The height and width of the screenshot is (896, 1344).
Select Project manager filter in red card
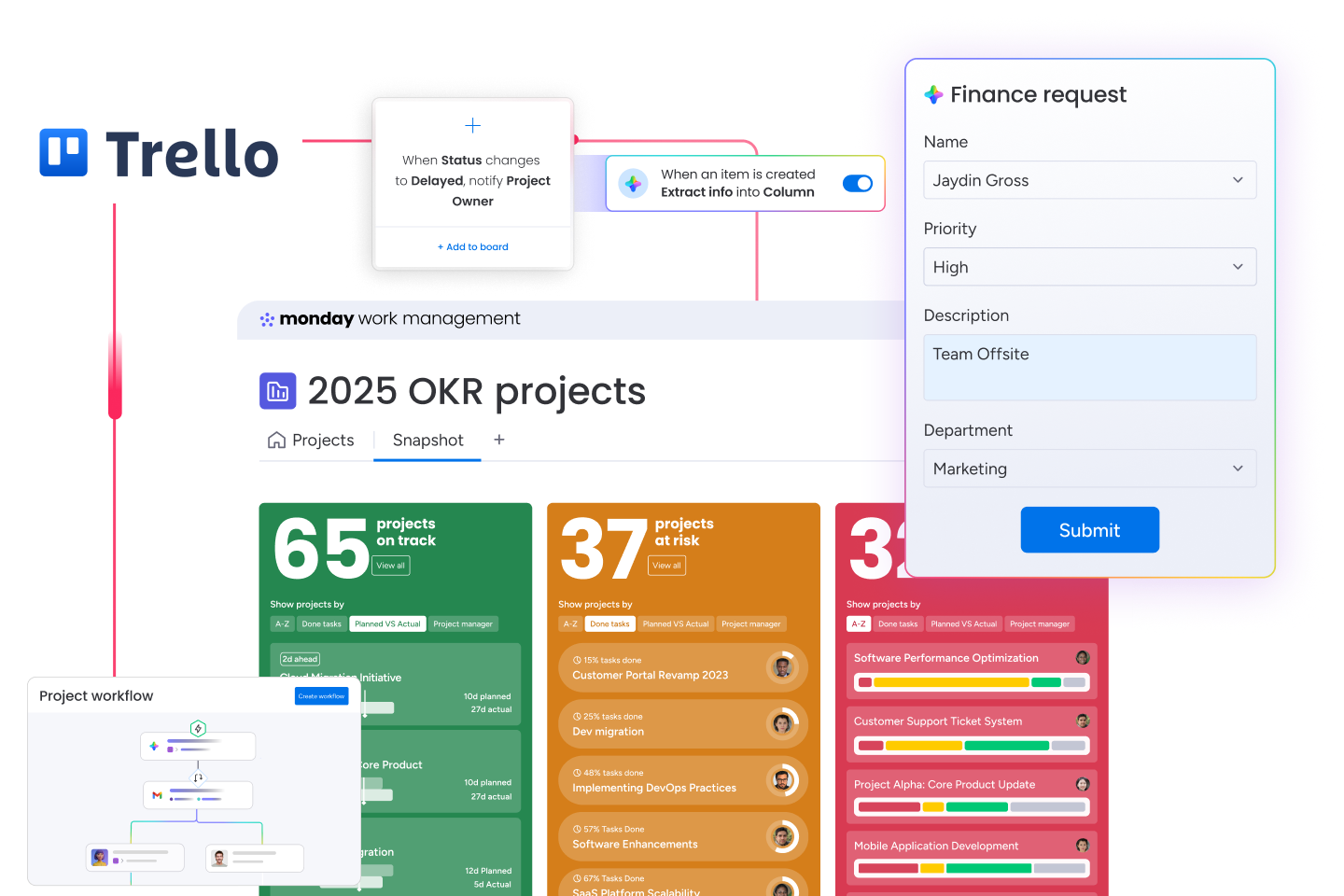click(1040, 624)
